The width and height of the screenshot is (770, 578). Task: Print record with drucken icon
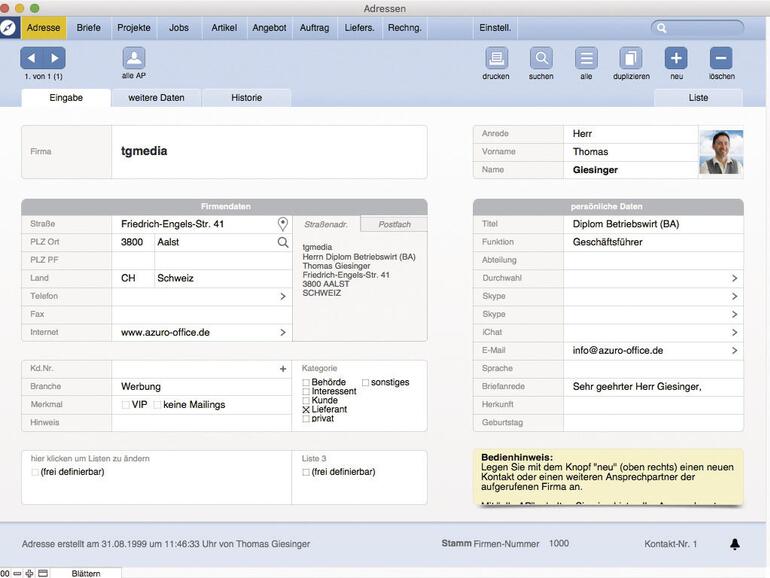pyautogui.click(x=496, y=58)
